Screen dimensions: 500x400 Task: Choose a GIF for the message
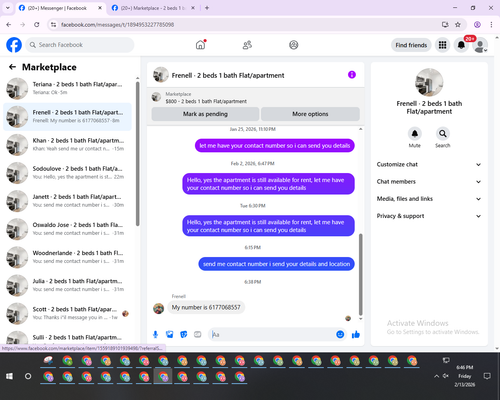[x=198, y=334]
